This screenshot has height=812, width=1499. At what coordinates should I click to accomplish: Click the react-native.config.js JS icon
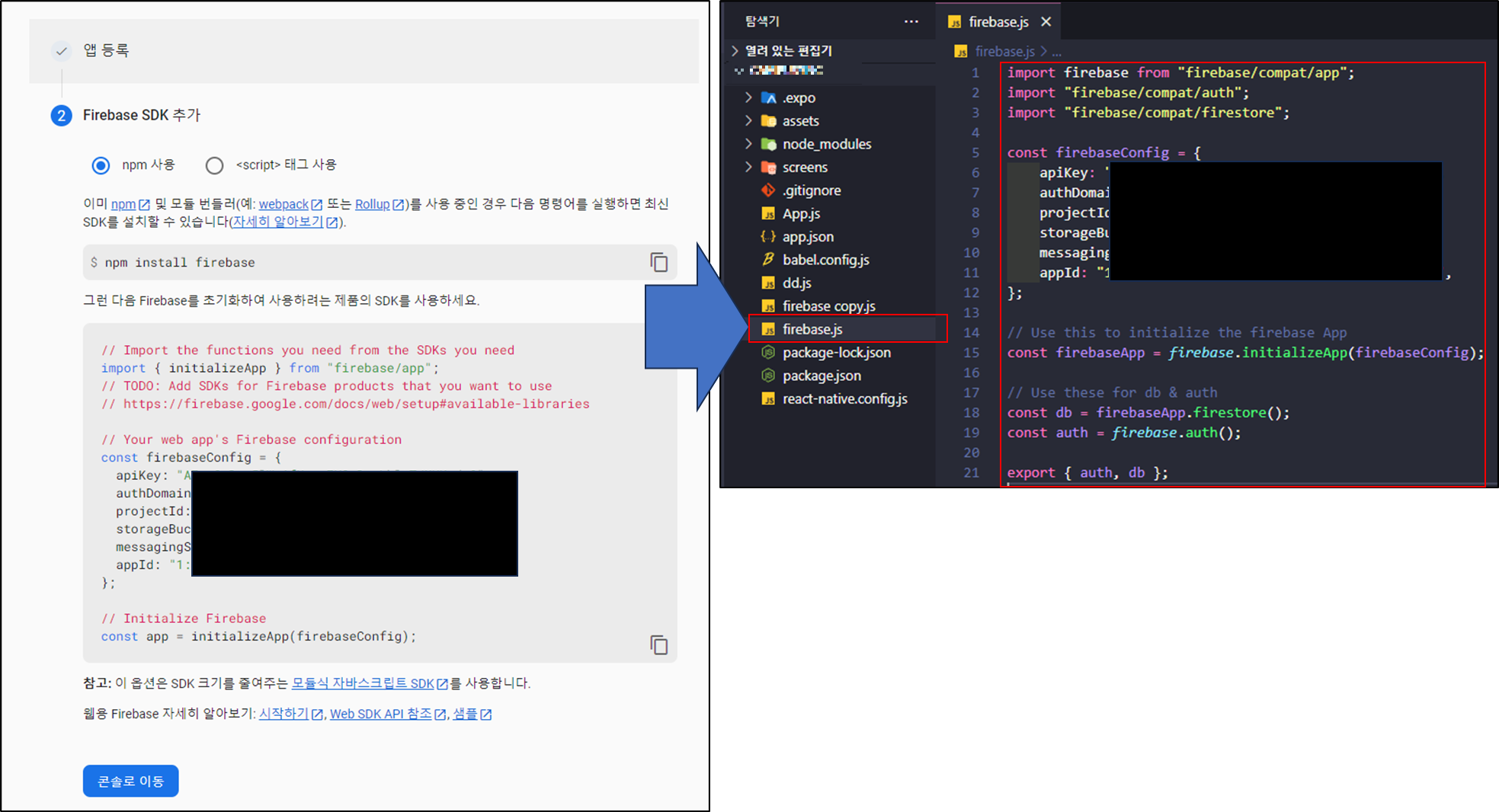(768, 398)
